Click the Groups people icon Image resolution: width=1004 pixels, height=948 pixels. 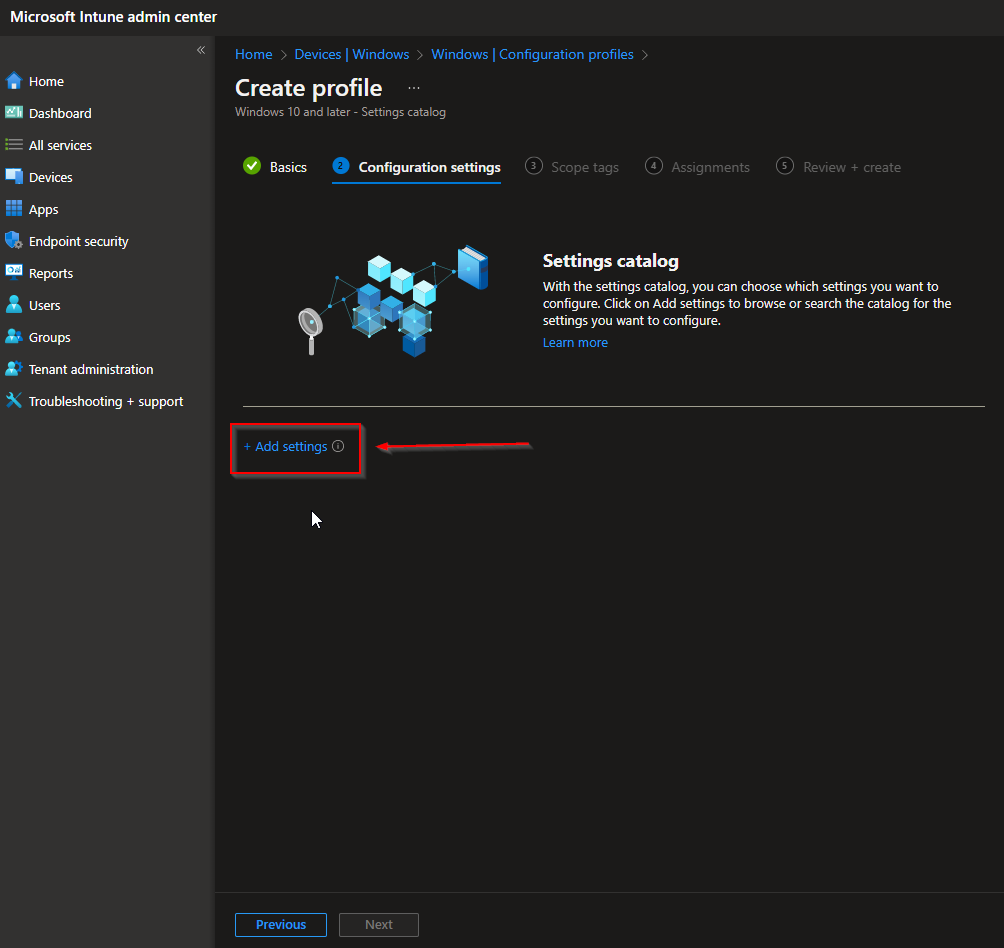pos(13,337)
